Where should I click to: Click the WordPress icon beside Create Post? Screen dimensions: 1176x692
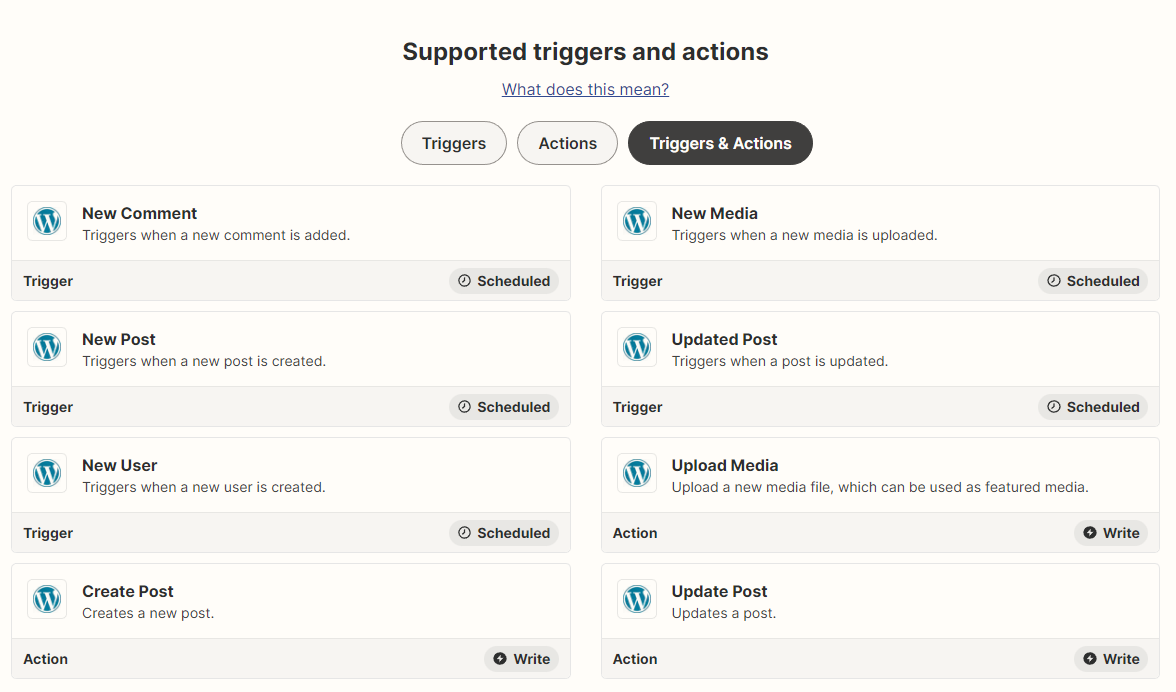coord(47,599)
